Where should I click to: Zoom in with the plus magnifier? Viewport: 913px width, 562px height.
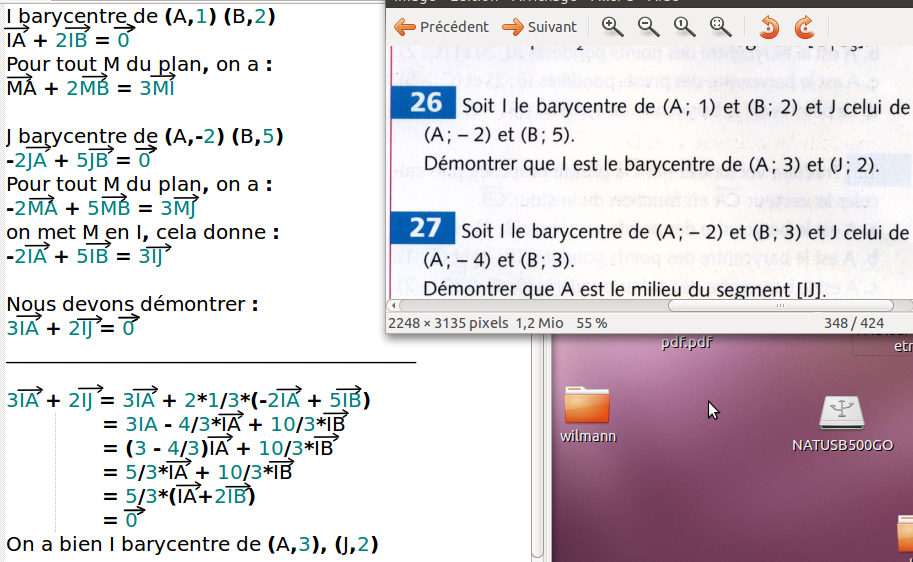[x=613, y=27]
